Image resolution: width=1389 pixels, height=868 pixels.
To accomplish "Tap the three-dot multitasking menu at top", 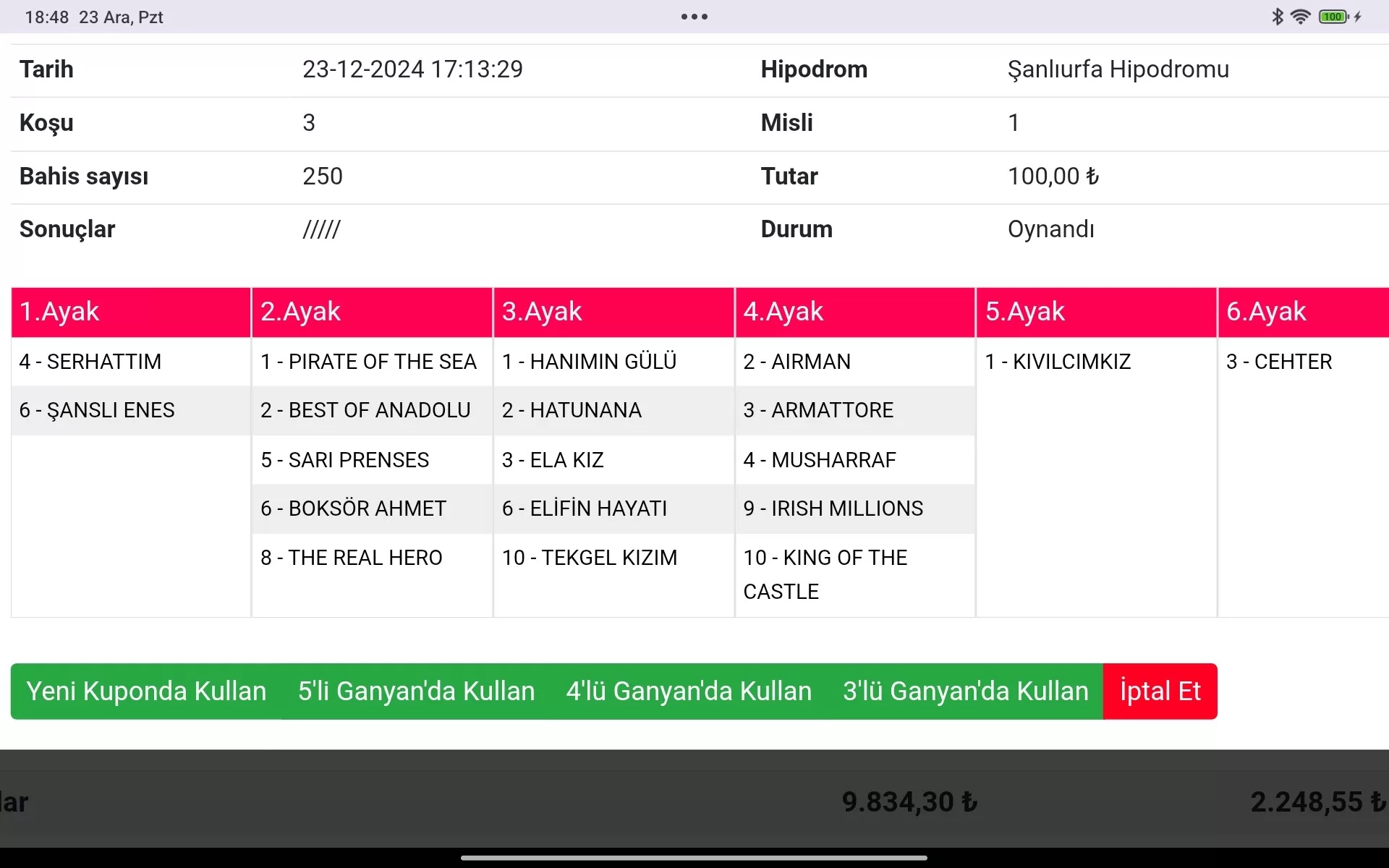I will coord(694,17).
